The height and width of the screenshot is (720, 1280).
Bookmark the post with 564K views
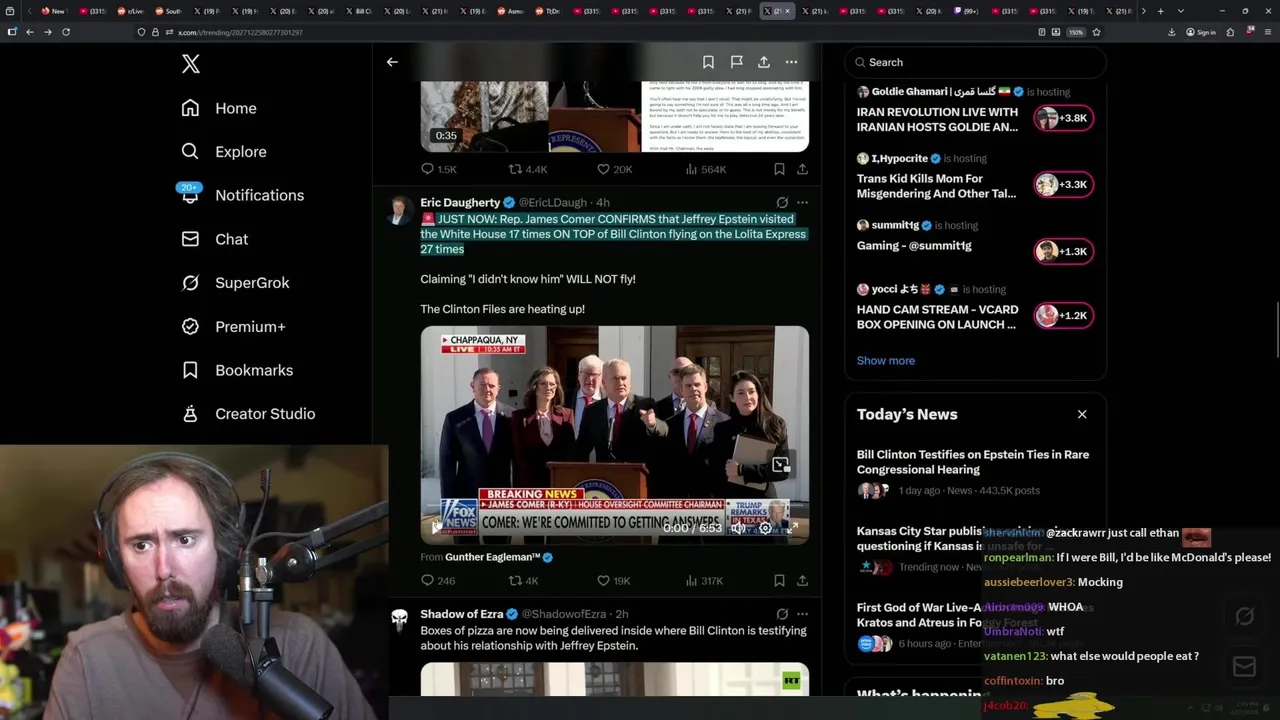coord(779,169)
